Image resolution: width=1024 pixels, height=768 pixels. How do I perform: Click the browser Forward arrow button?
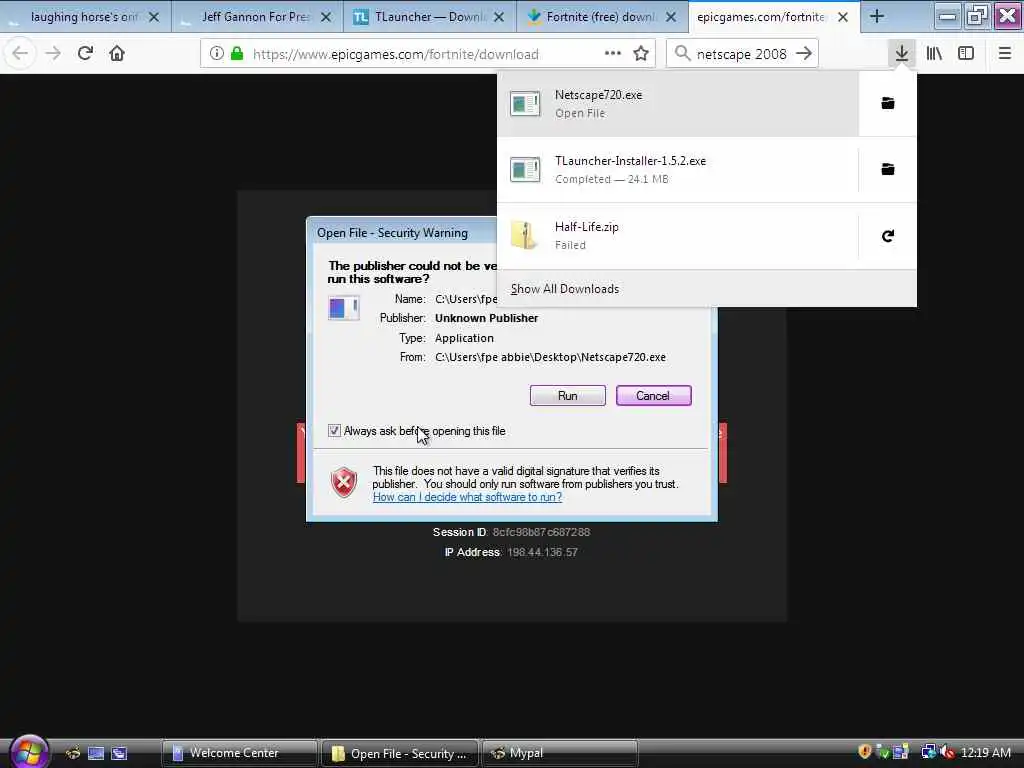53,54
